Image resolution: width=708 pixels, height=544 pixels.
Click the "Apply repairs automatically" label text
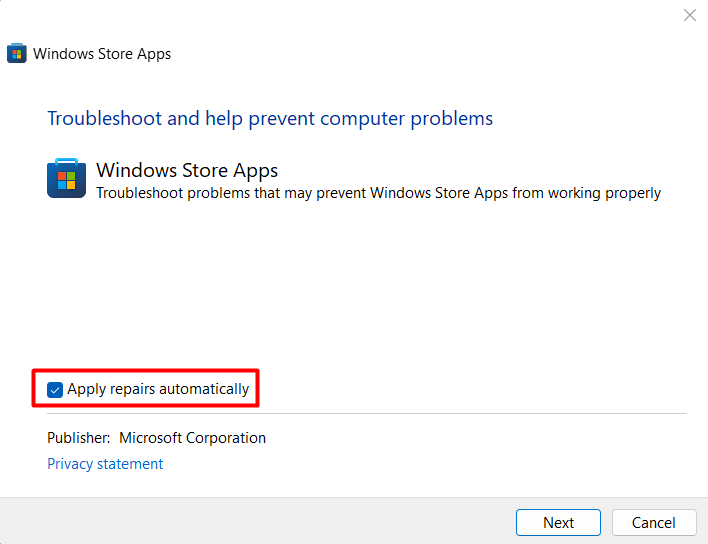click(158, 389)
